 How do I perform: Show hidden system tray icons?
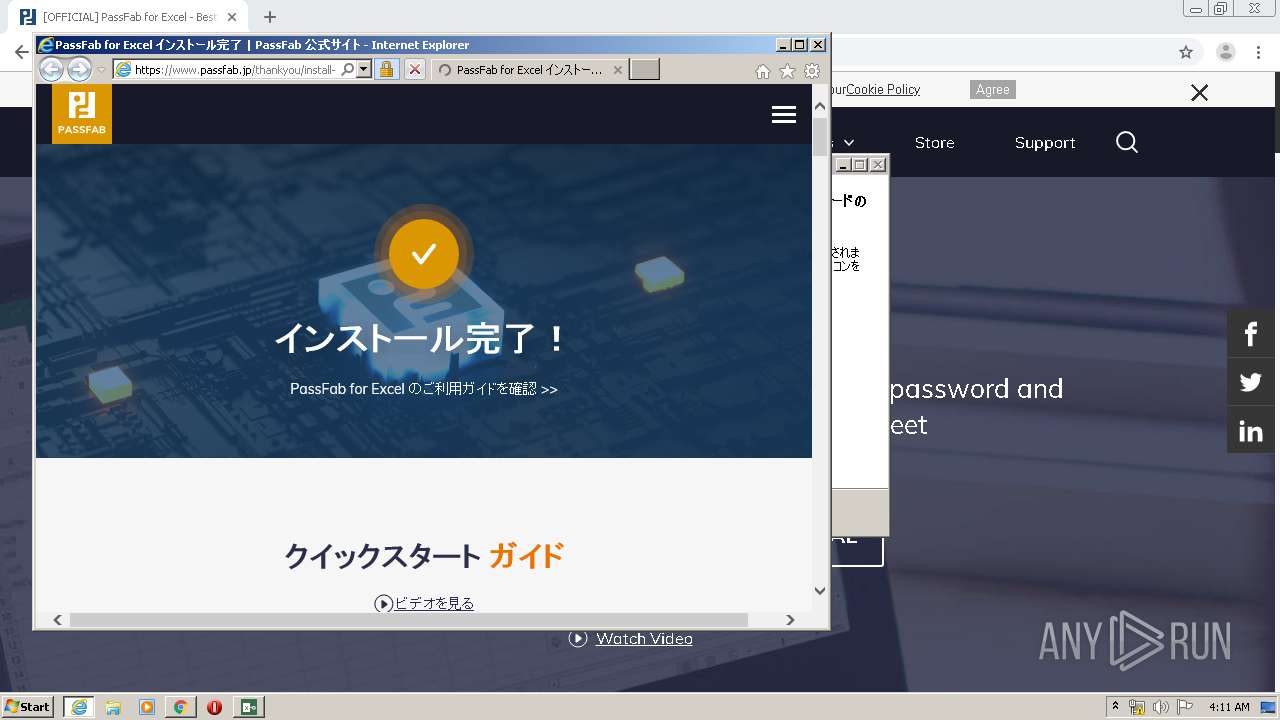(1115, 707)
